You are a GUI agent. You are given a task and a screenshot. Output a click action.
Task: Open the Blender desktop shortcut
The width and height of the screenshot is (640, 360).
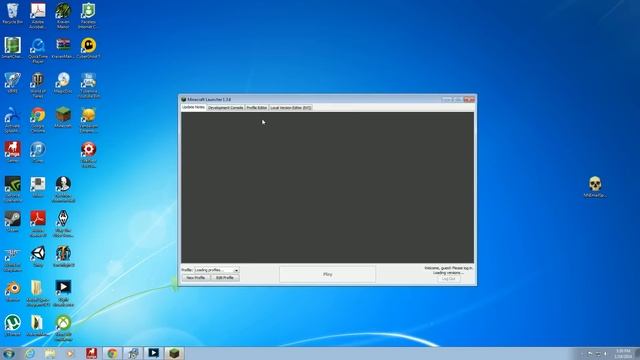click(x=13, y=291)
